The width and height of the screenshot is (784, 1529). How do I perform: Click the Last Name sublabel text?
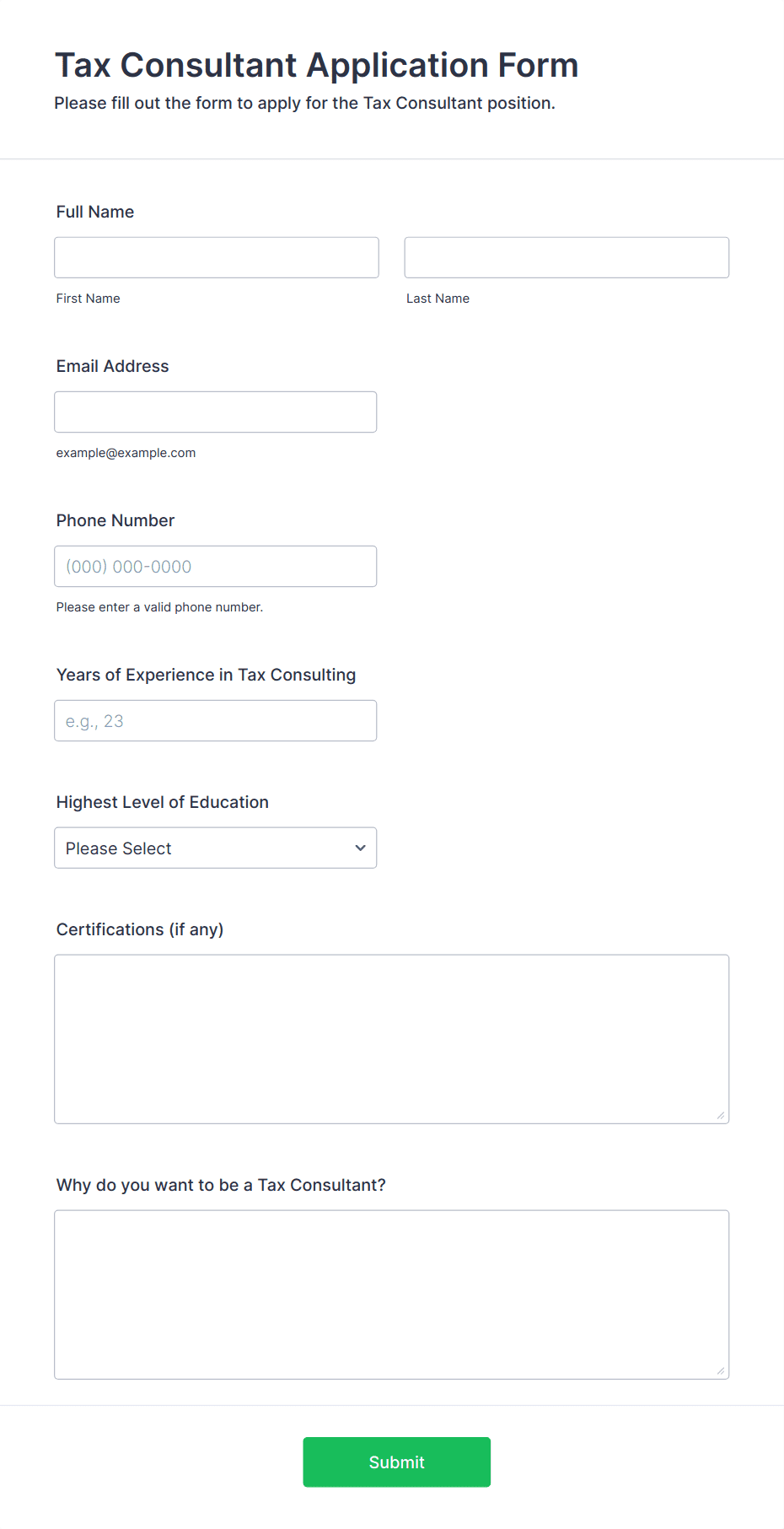[438, 299]
